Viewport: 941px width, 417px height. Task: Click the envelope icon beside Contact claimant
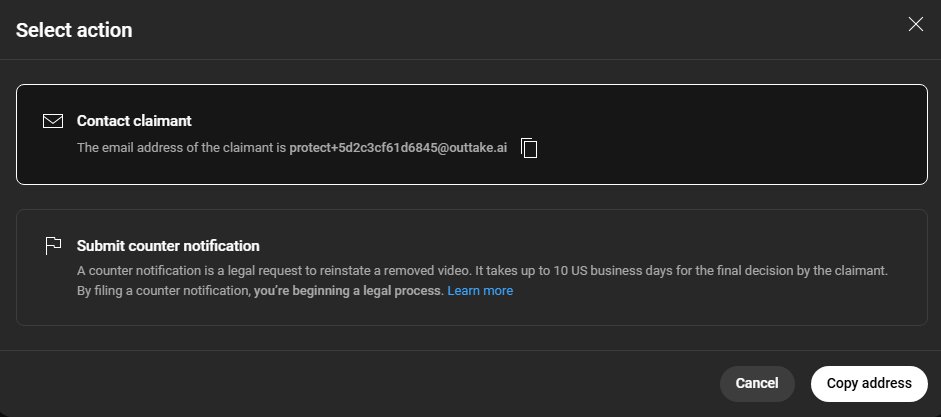coord(53,121)
